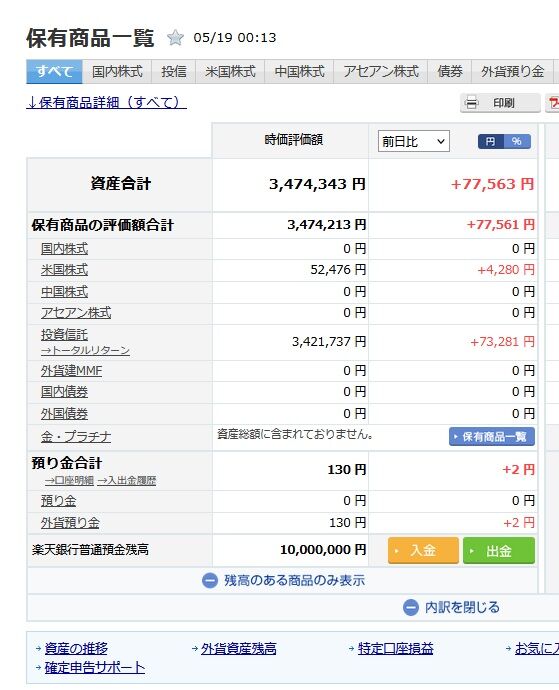The width and height of the screenshot is (559, 690).
Task: Open the 金・プラチナ link
Action: click(x=76, y=437)
